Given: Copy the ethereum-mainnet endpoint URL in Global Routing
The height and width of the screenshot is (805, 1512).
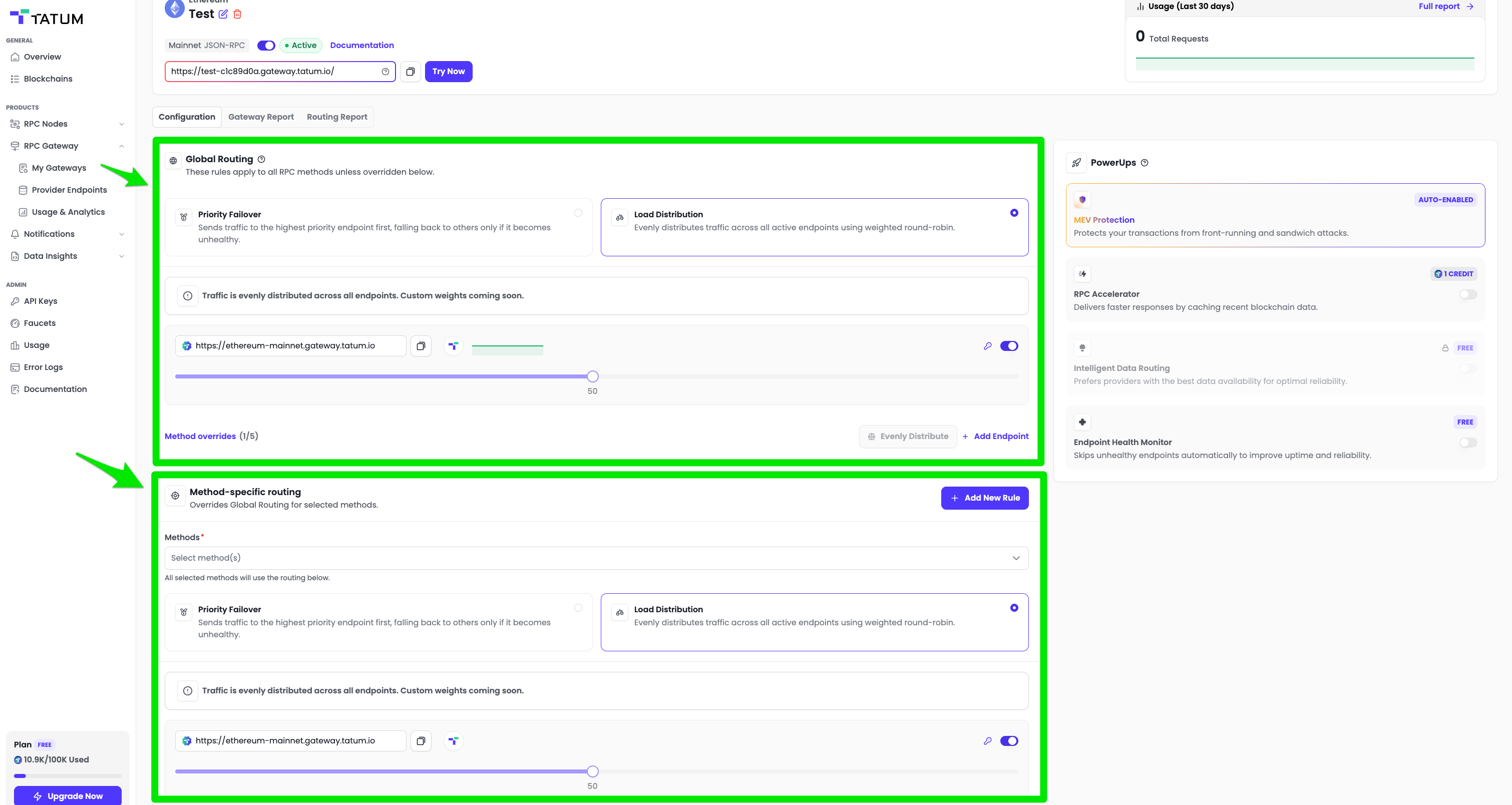Looking at the screenshot, I should pyautogui.click(x=421, y=346).
